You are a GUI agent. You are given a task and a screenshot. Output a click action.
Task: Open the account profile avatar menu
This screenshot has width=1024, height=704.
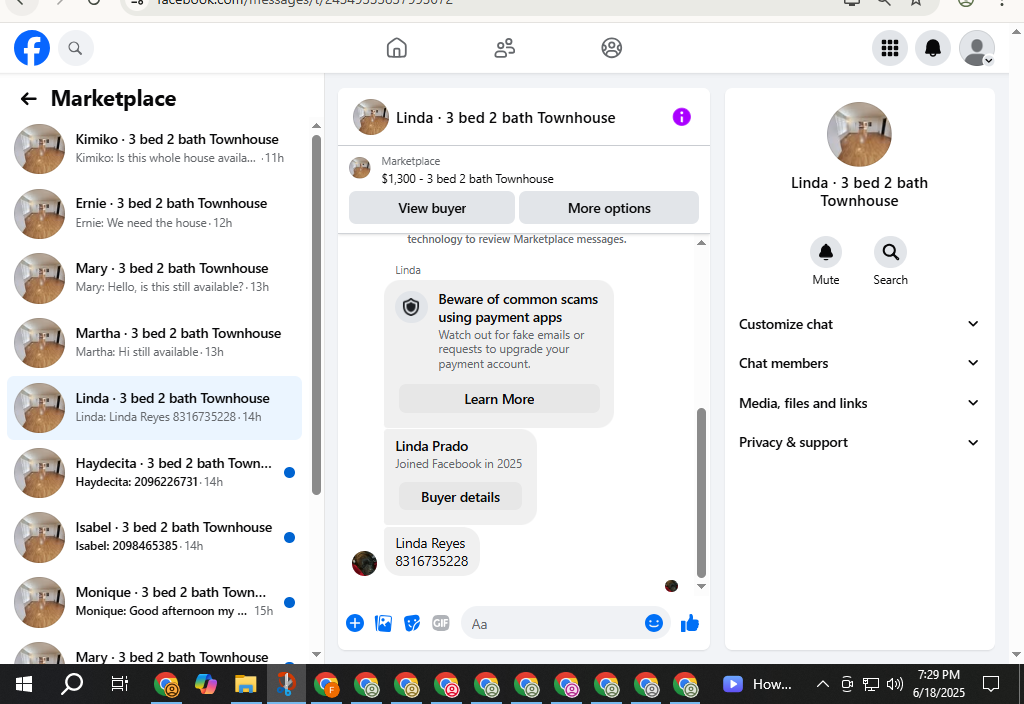[976, 48]
